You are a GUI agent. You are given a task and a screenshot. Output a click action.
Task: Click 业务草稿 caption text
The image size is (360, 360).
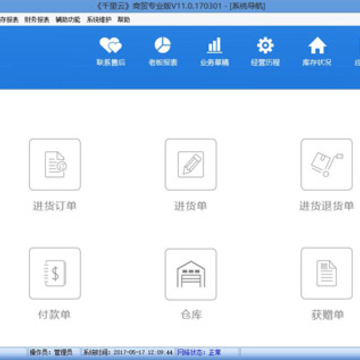215,63
